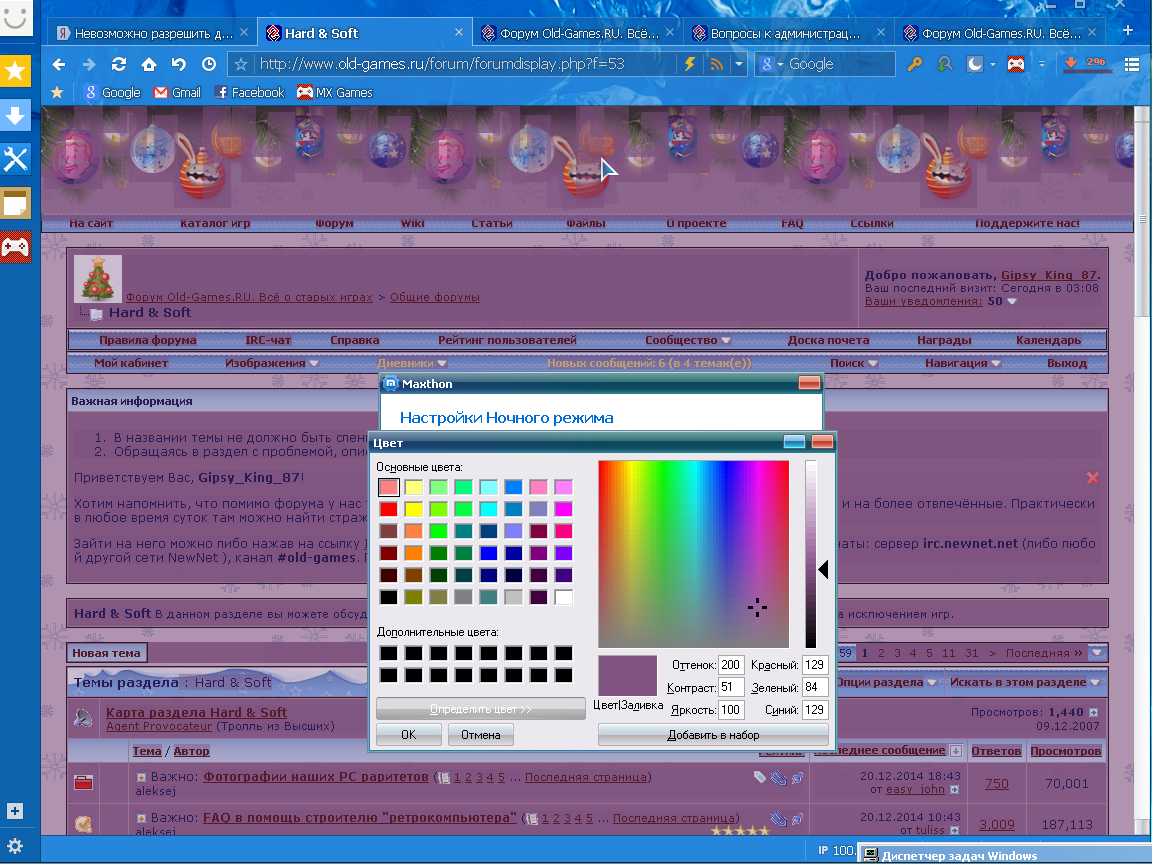This screenshot has height=864, width=1152.
Task: Open the Maxthon main menu icon
Action: tap(1131, 65)
